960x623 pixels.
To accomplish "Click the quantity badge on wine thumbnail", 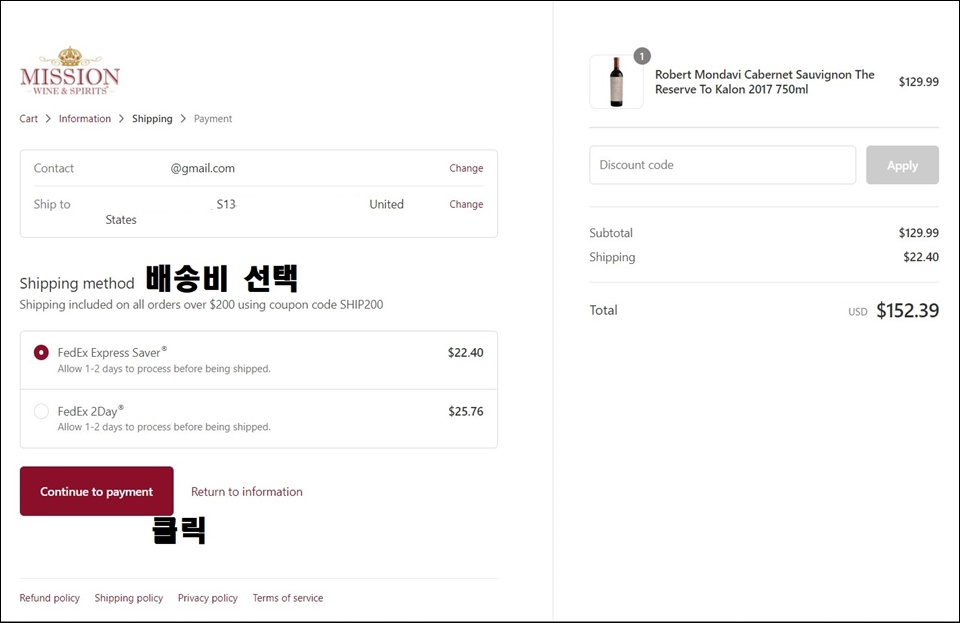I will (642, 56).
